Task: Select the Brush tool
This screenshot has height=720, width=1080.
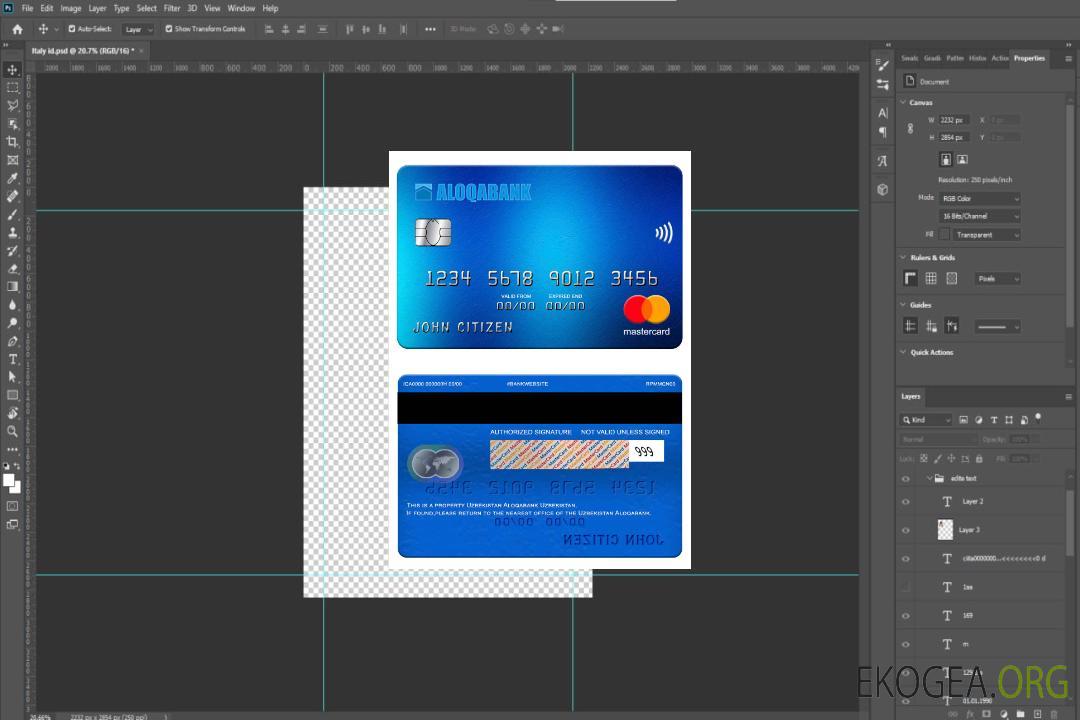Action: [12, 214]
